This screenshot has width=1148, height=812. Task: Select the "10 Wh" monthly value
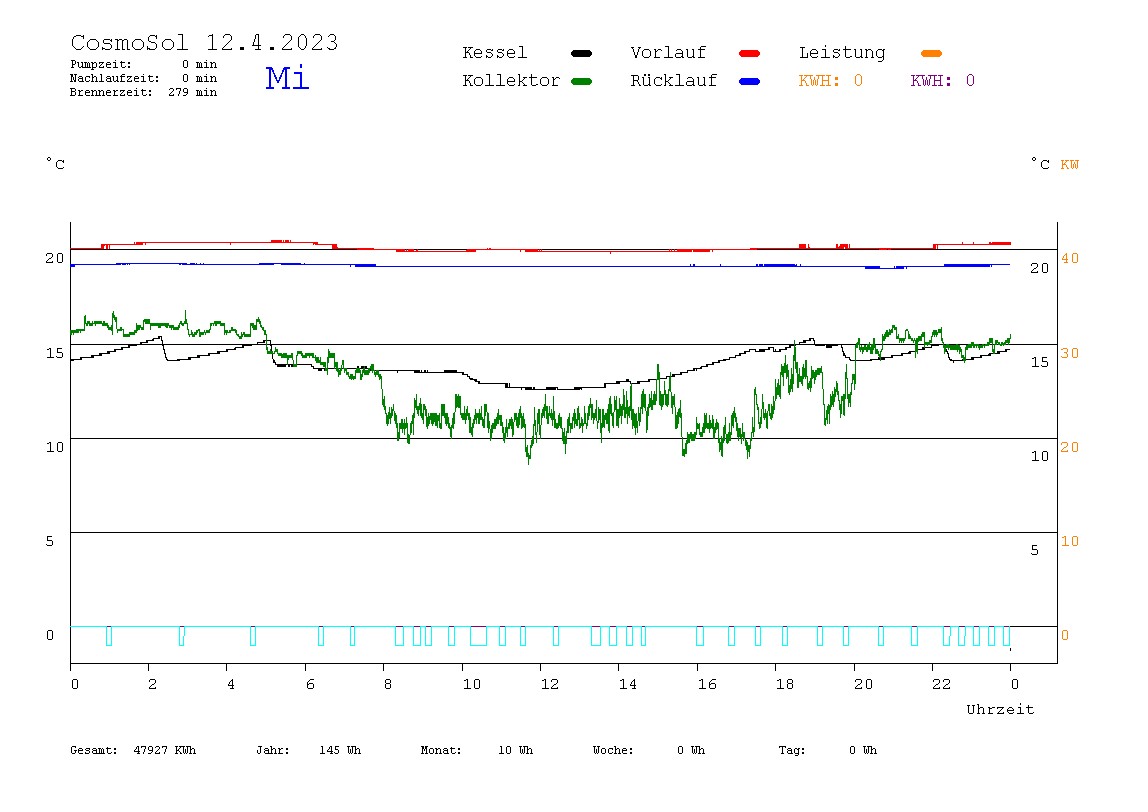click(515, 750)
